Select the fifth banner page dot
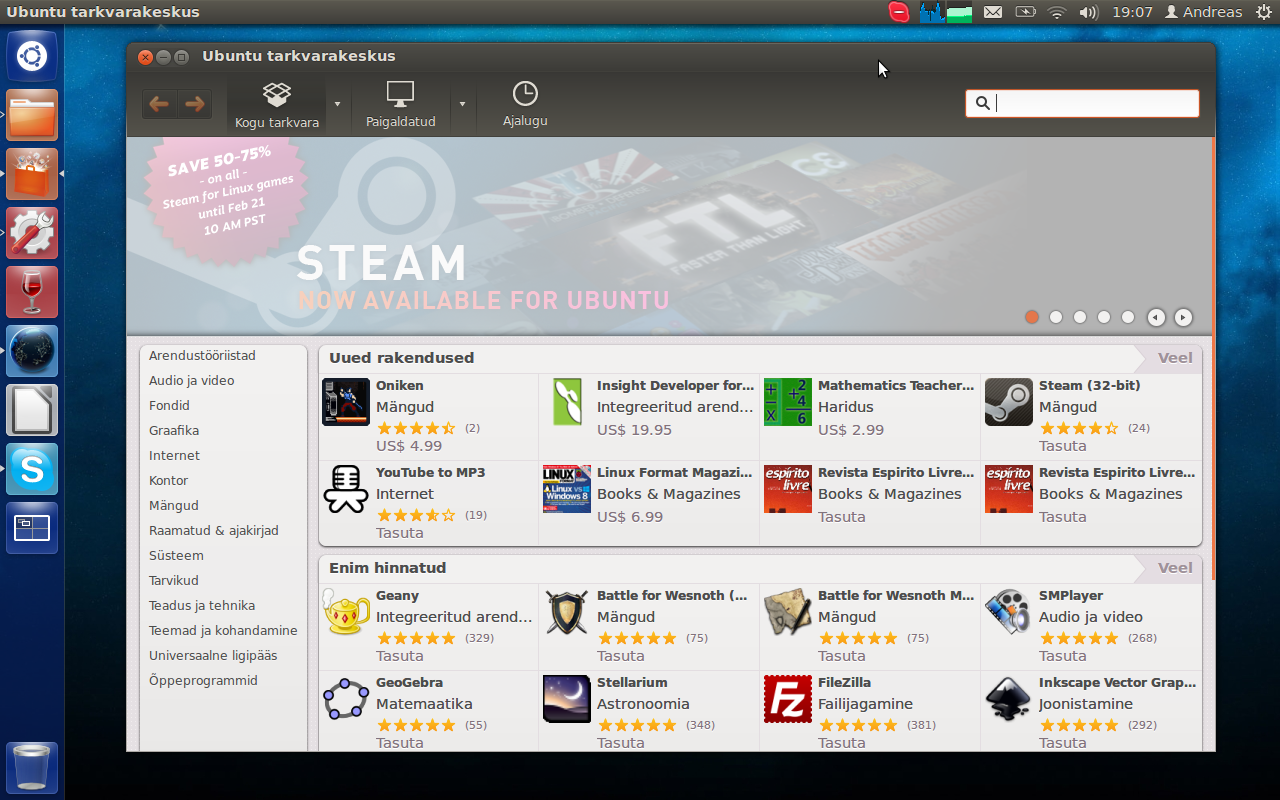 point(1128,317)
